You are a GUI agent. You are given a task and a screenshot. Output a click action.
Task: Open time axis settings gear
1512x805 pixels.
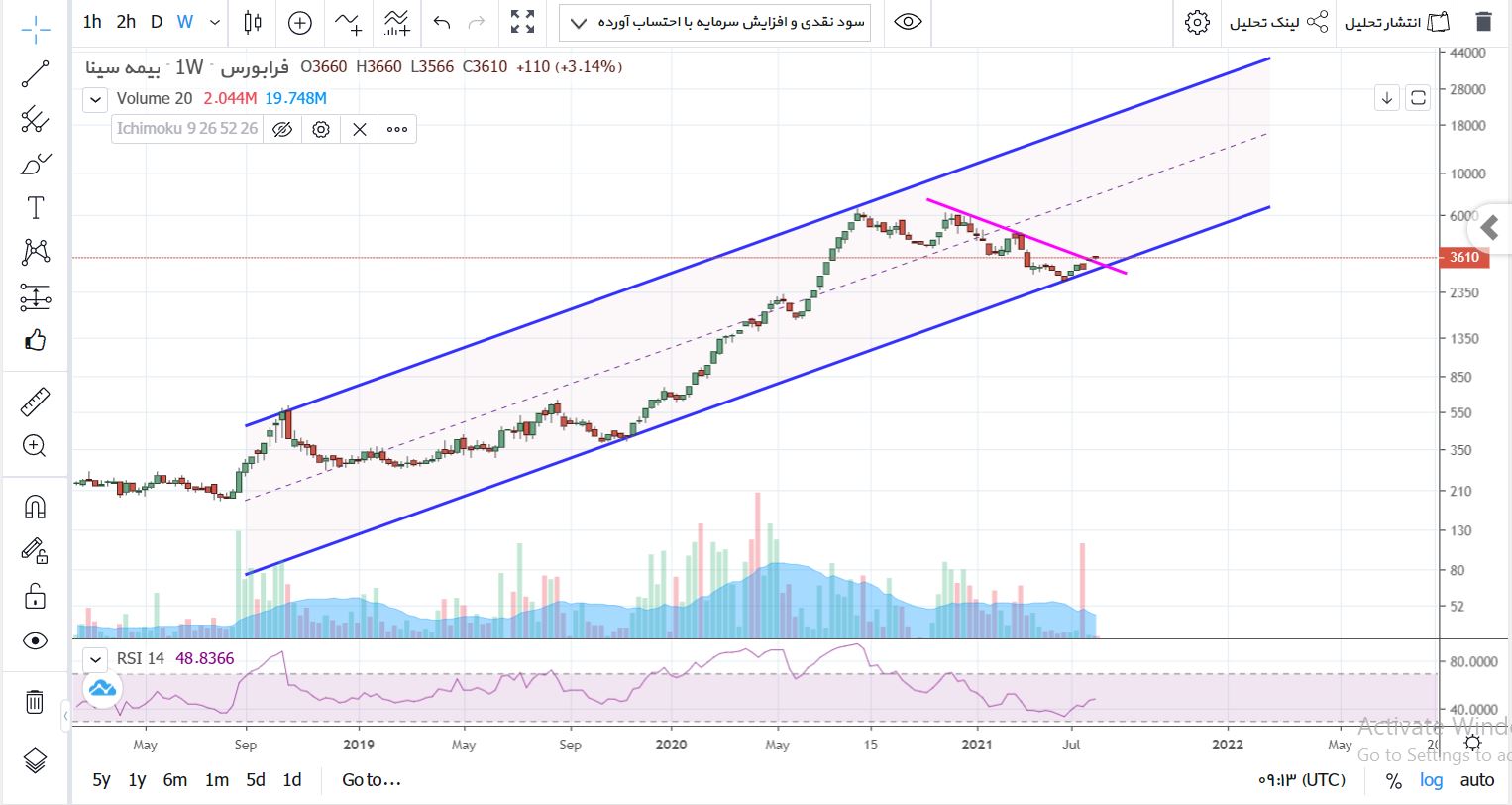pos(1473,744)
